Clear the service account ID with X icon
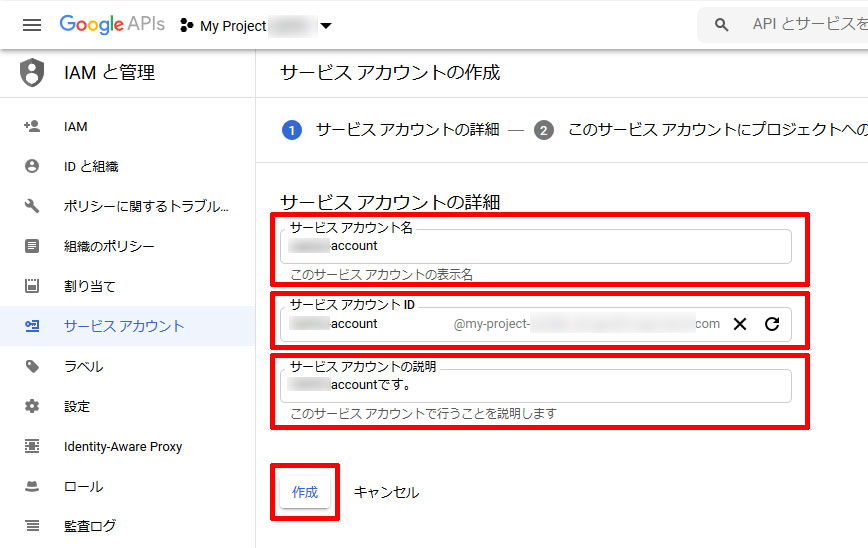Image resolution: width=868 pixels, height=548 pixels. [740, 324]
